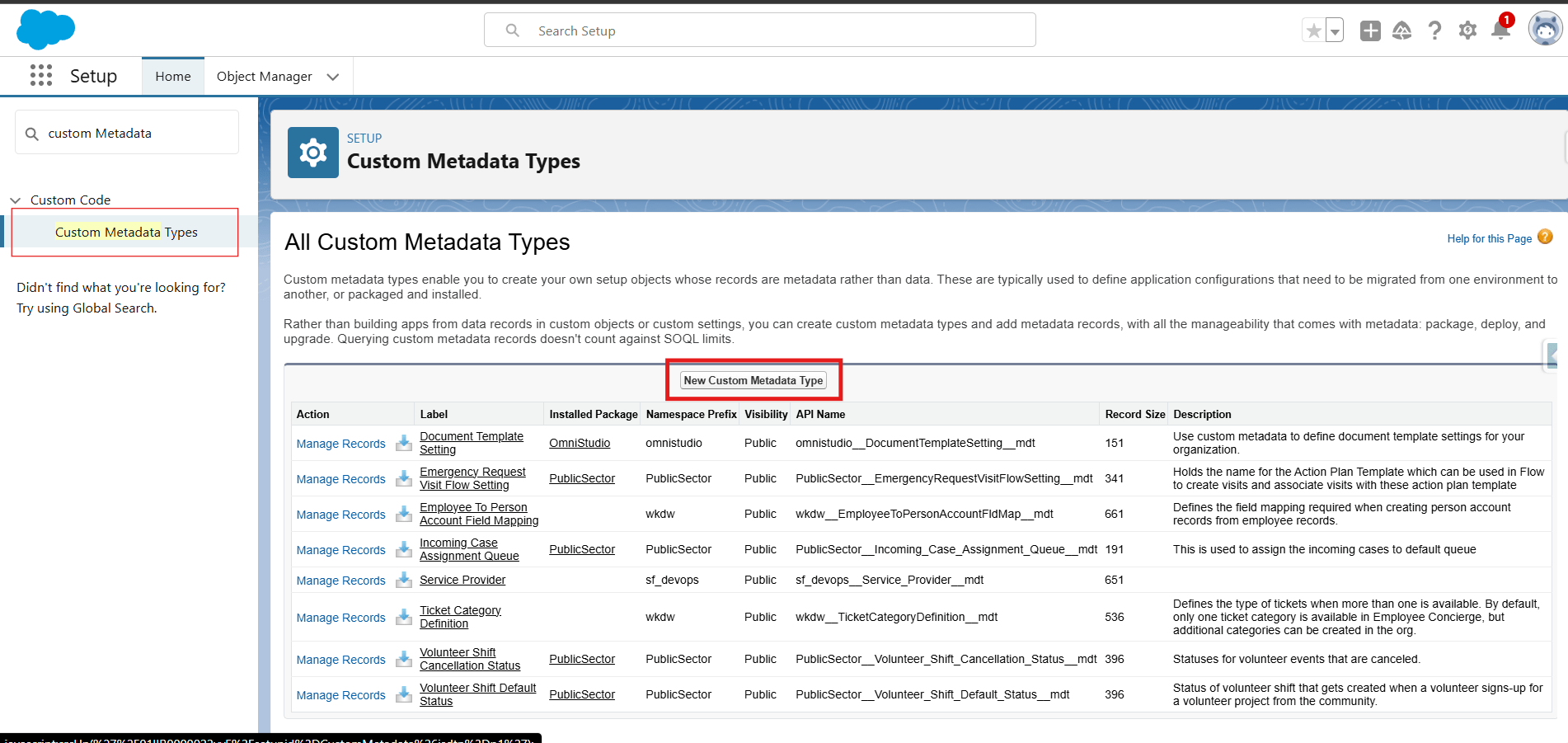Image resolution: width=1568 pixels, height=743 pixels.
Task: Click download icon for Service Provider row
Action: coord(403,581)
